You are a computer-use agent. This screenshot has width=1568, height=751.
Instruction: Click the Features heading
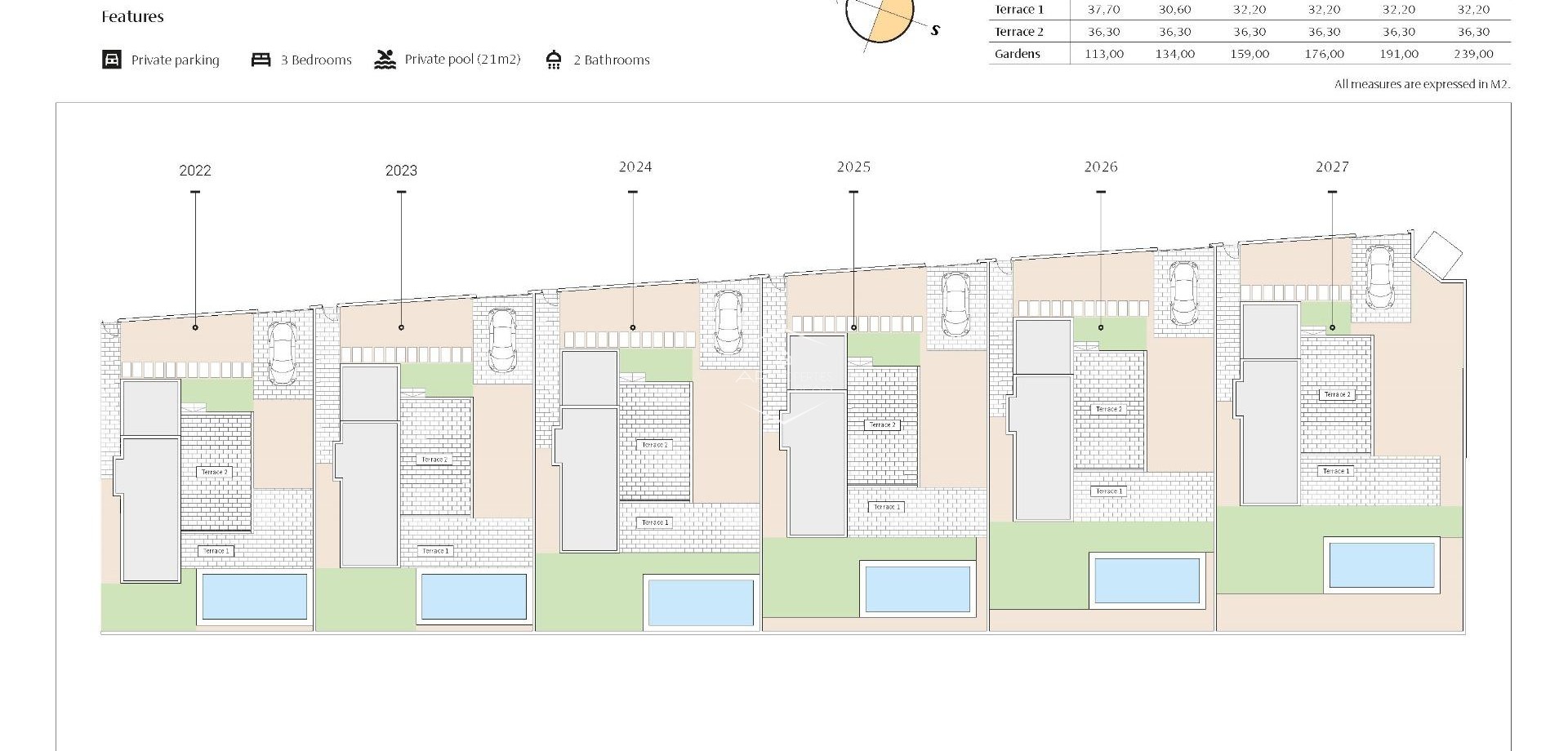click(132, 16)
